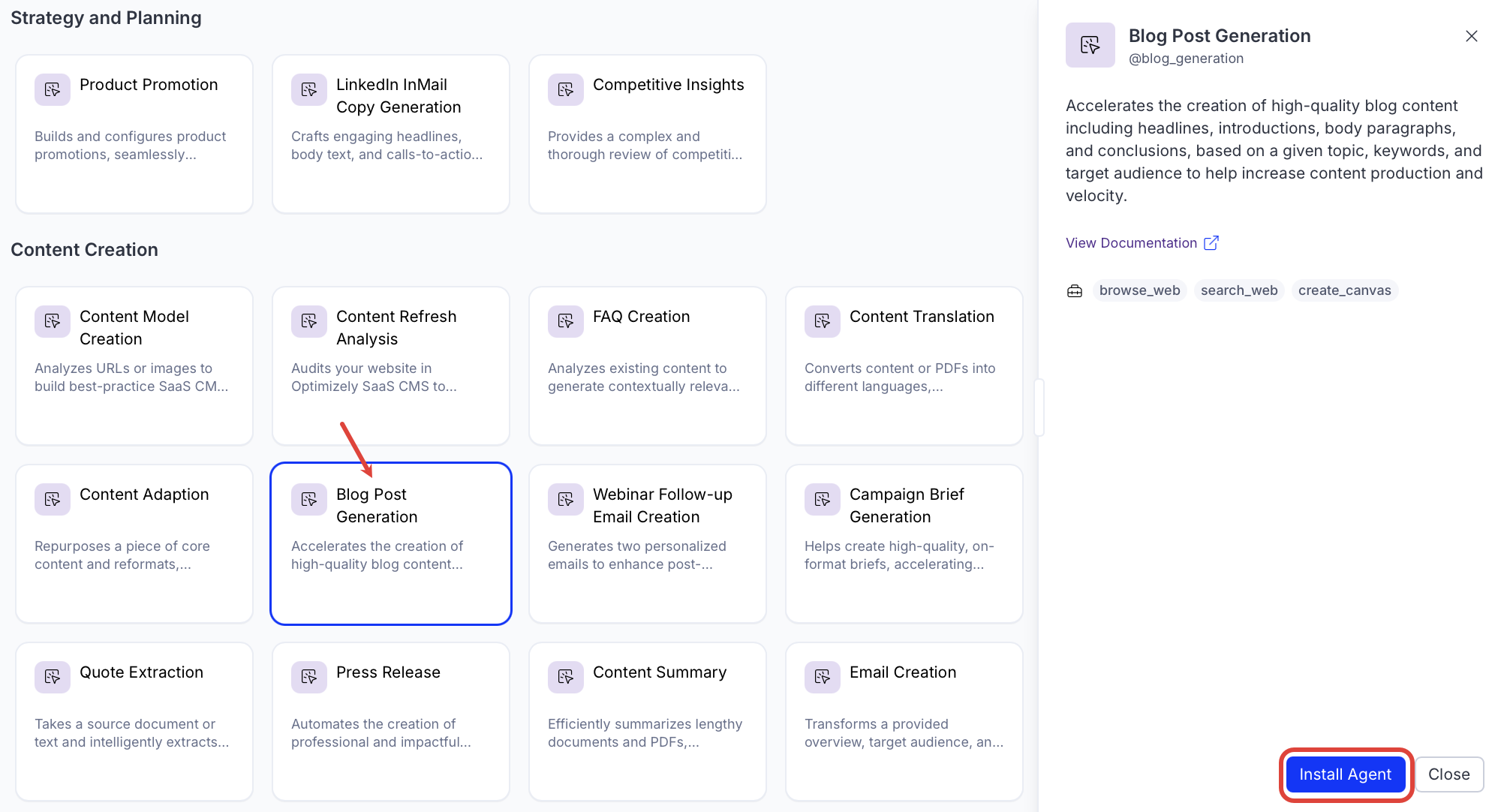The width and height of the screenshot is (1507, 812).
Task: Click the Competitive Insights agent icon
Action: [x=566, y=90]
